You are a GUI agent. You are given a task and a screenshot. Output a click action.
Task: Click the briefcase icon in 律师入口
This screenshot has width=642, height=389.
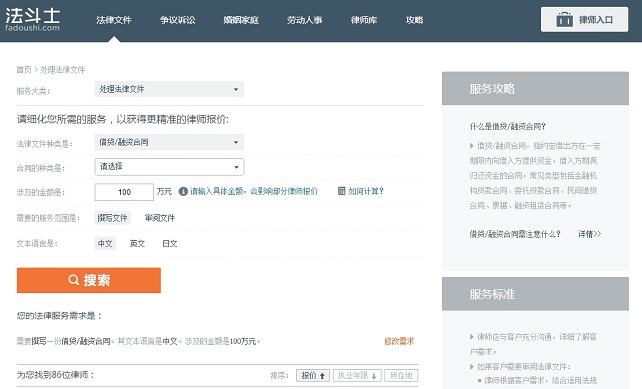tap(564, 19)
